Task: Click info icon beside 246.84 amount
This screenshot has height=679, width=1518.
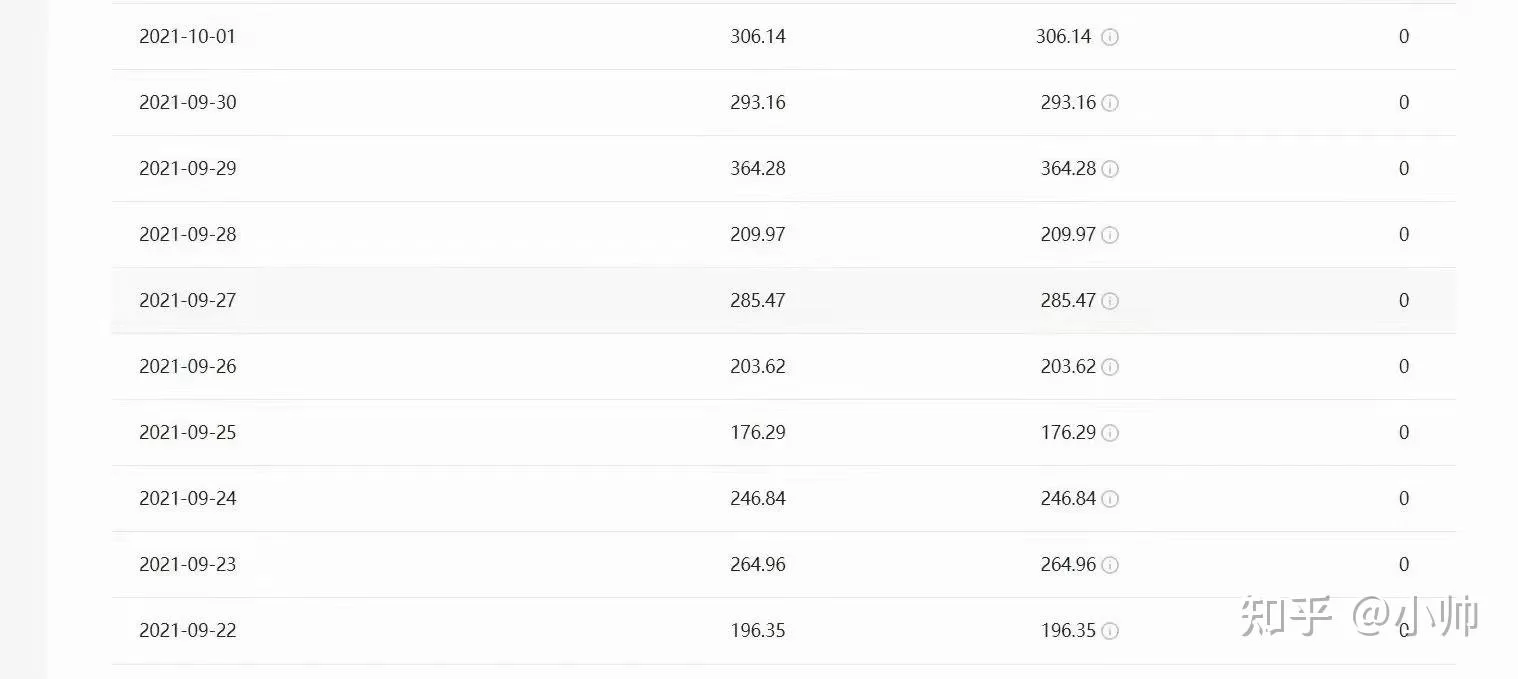Action: (1110, 499)
